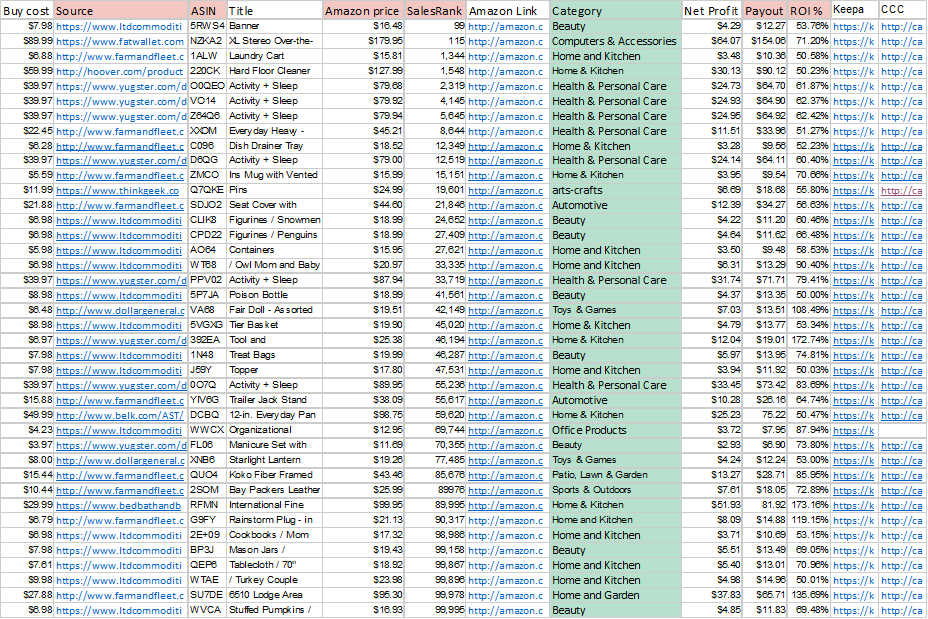
Task: Open CCC link in the Stuffed Pumpkins row
Action: coord(901,611)
